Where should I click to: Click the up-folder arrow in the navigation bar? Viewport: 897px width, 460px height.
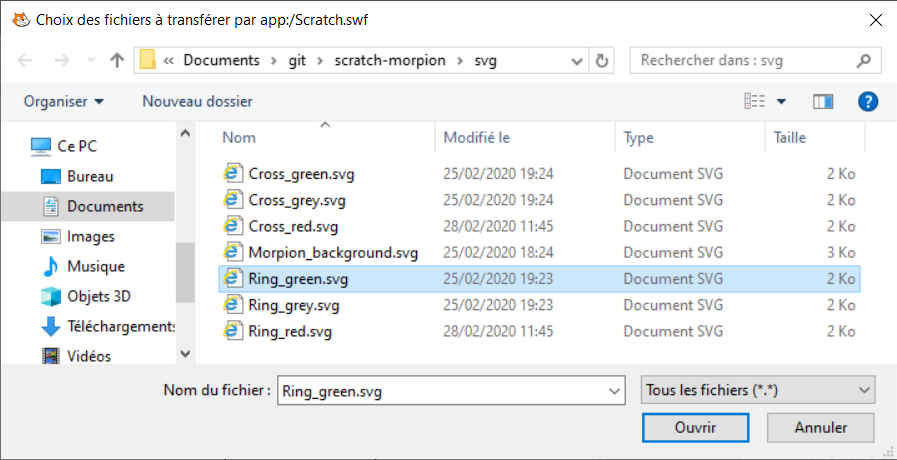[117, 61]
